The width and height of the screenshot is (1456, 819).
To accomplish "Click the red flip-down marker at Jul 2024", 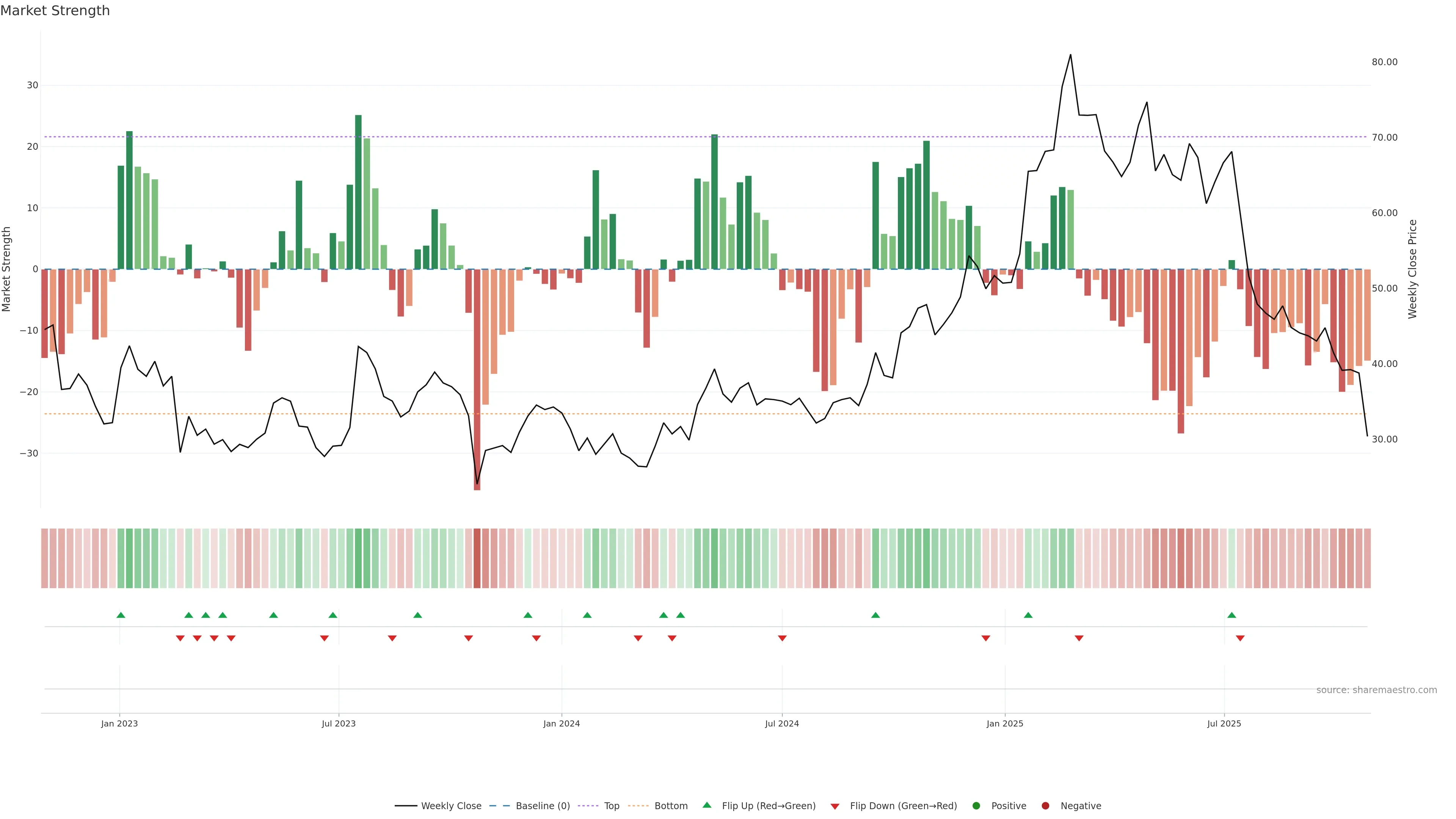I will click(782, 638).
